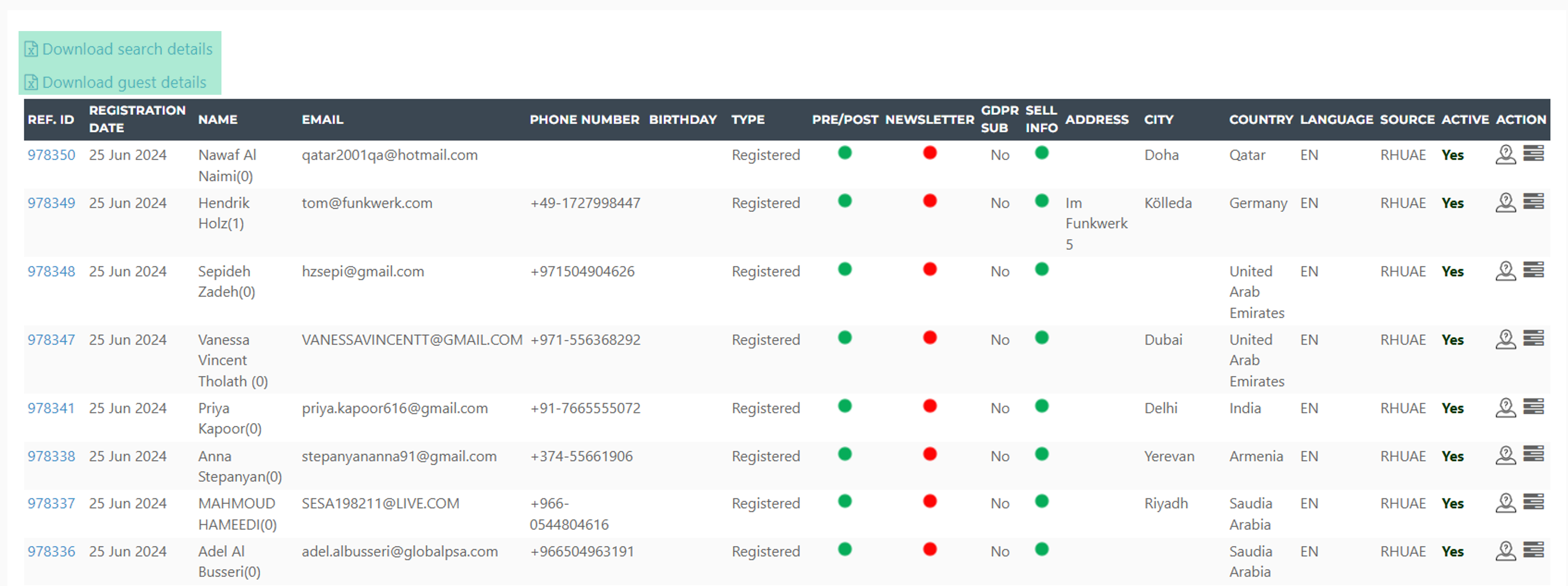Open reference ID 978347
Image resolution: width=1568 pixels, height=586 pixels.
51,340
